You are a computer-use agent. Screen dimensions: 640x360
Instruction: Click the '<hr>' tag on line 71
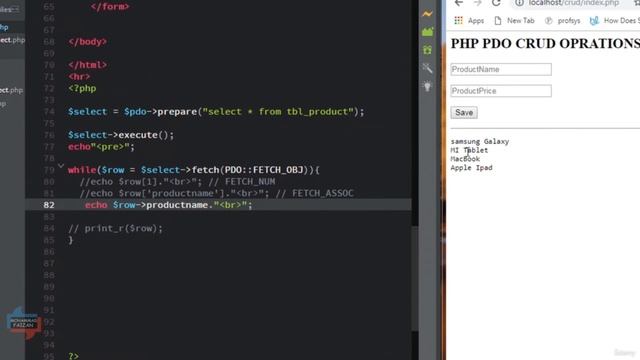(79, 76)
